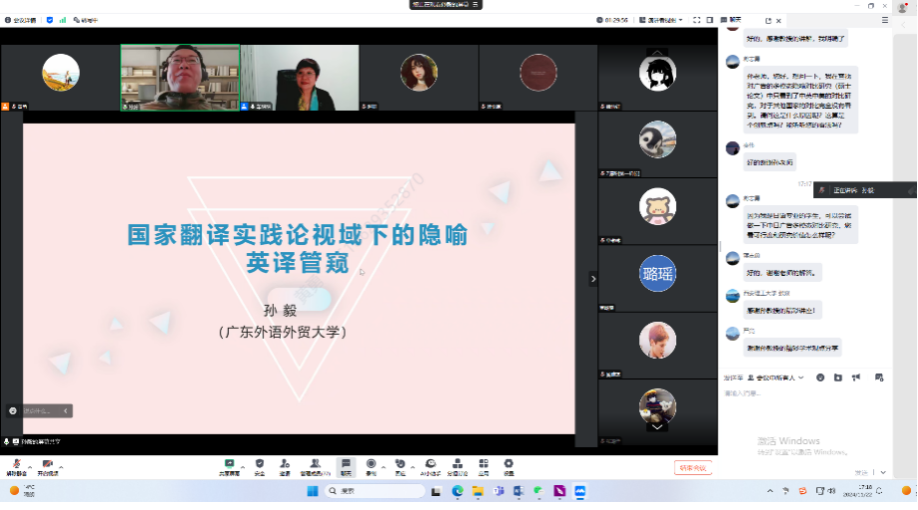Select the 璐瑶 participant avatar
Screen dimensions: 918x510
tap(657, 273)
